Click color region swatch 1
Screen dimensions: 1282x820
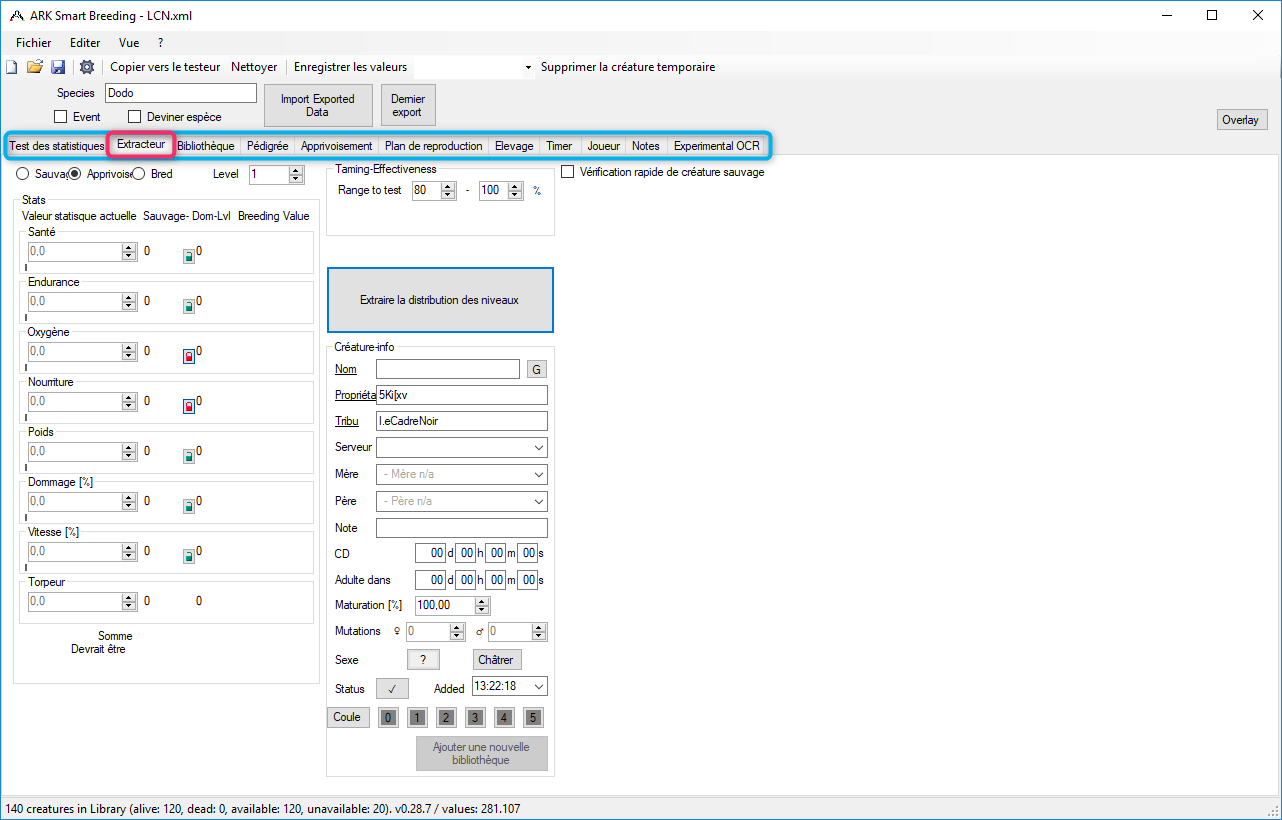(417, 717)
